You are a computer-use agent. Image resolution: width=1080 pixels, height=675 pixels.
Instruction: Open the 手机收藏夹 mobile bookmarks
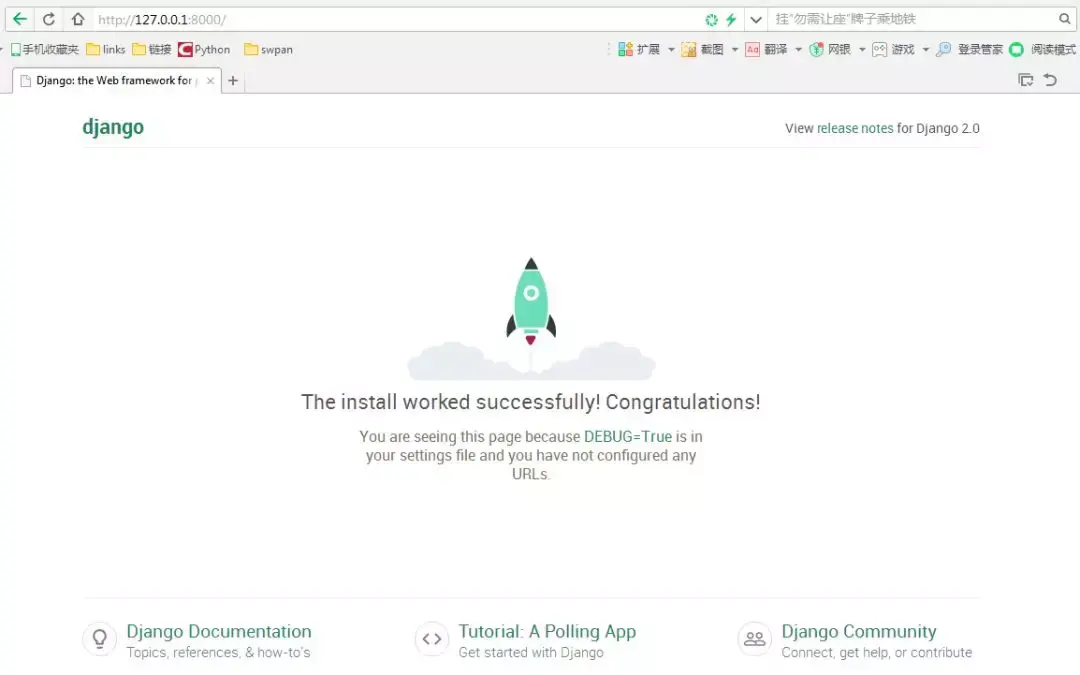pos(45,50)
